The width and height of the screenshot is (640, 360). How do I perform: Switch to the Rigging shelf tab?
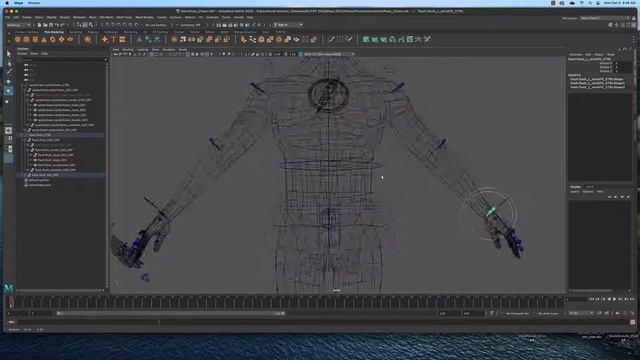coord(93,32)
